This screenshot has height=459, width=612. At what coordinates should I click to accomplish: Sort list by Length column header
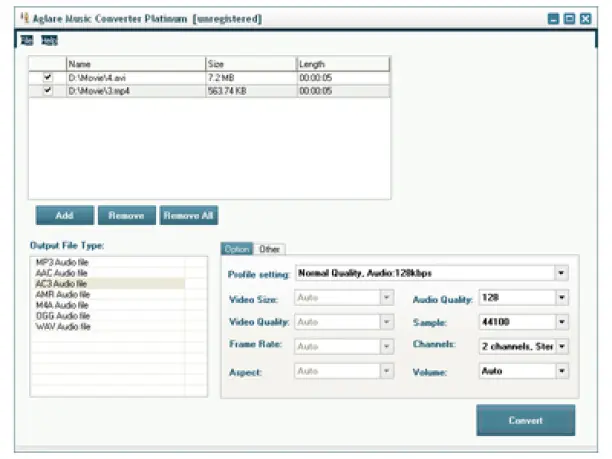[x=343, y=64]
